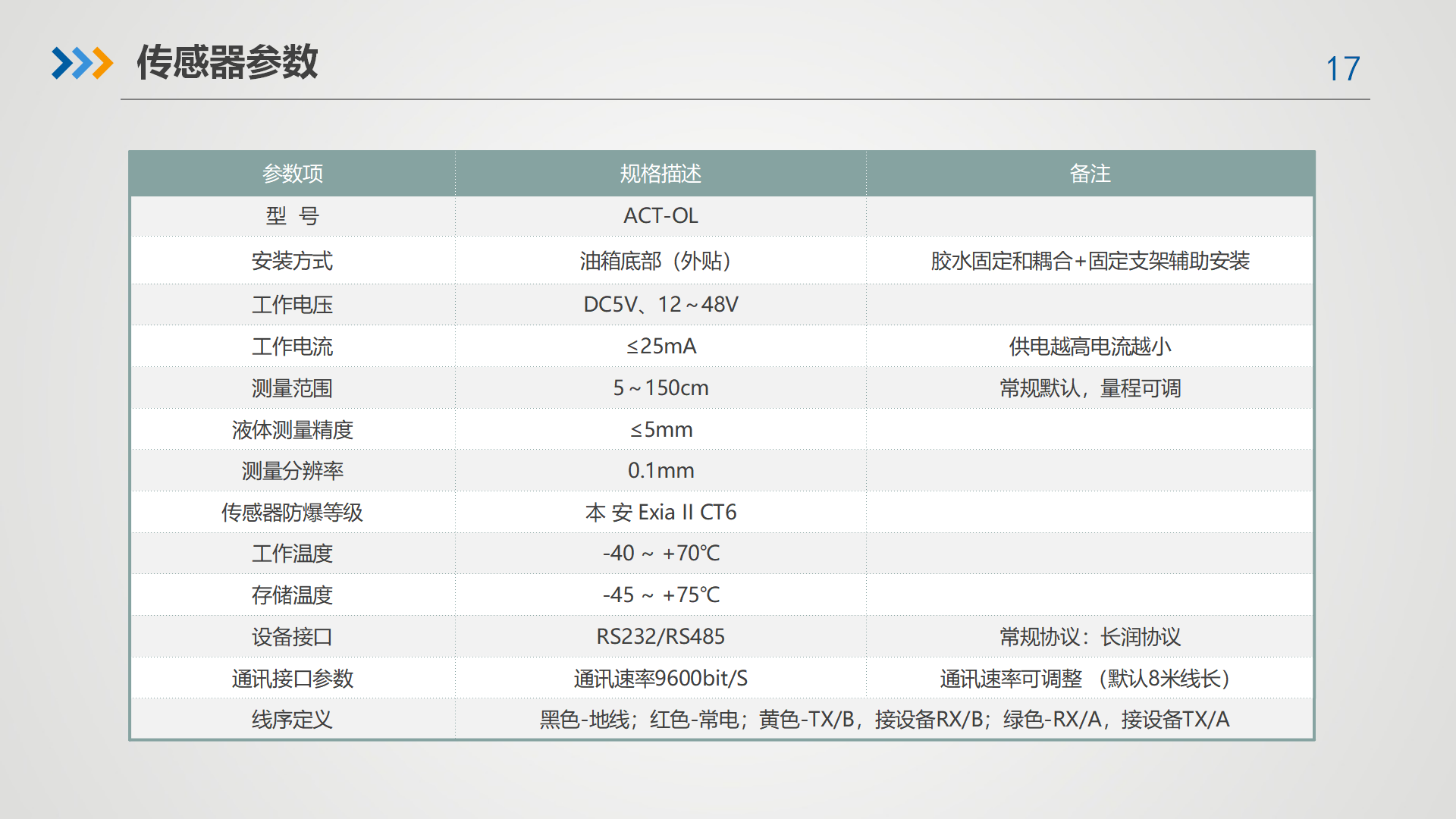
Task: Click the note 胶水固定和耦合+固定支架辅助安装
Action: [1090, 261]
